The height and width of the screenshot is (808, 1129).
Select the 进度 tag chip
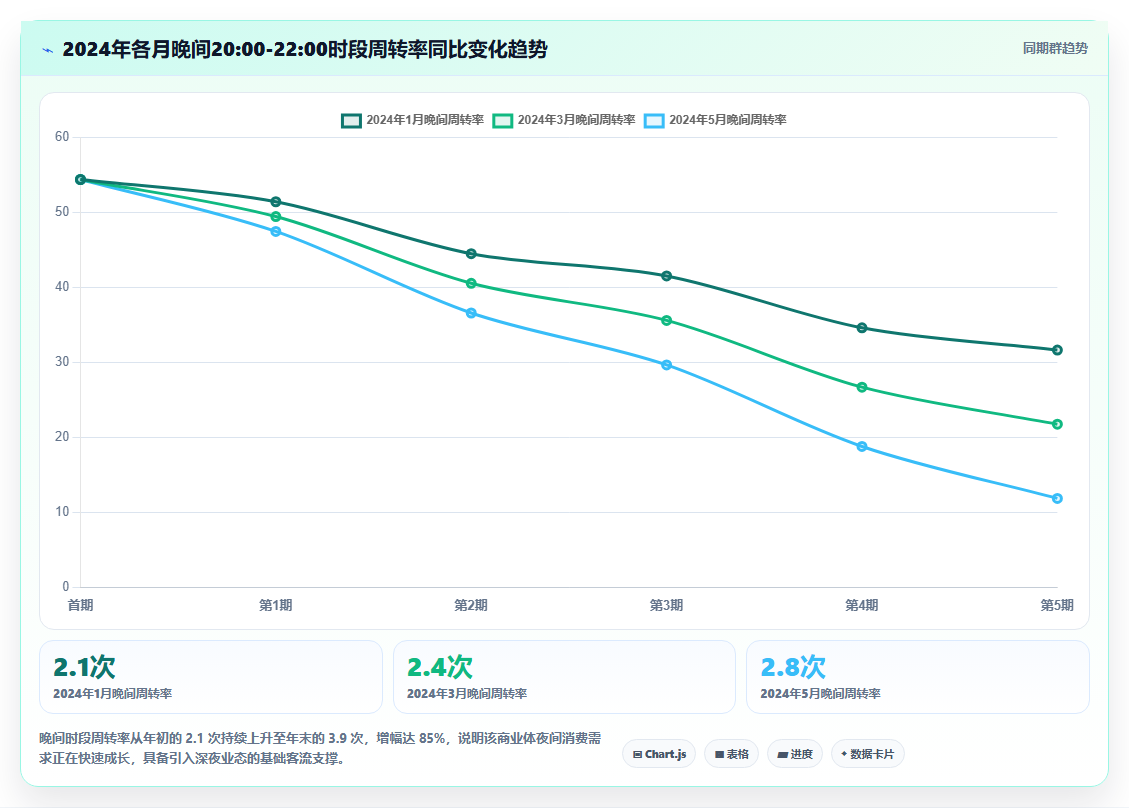pos(795,754)
